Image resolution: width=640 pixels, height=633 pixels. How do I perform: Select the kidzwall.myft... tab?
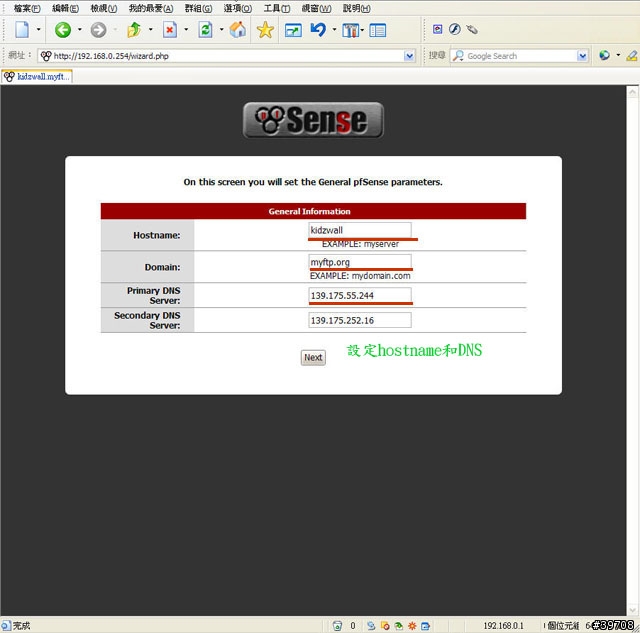(37, 76)
